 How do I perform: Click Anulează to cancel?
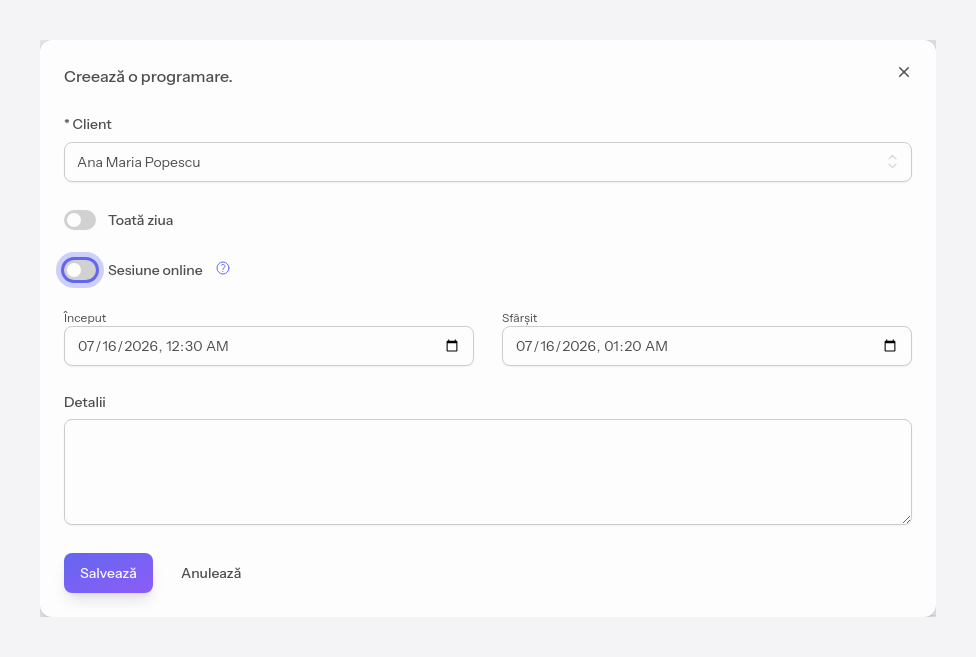[211, 573]
